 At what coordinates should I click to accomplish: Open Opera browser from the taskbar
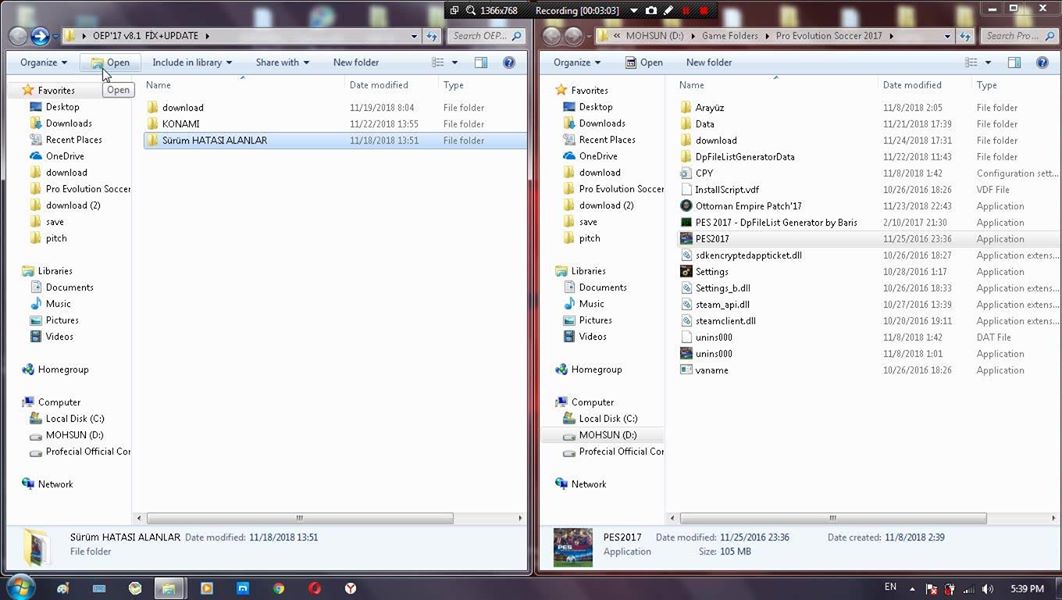coord(314,588)
